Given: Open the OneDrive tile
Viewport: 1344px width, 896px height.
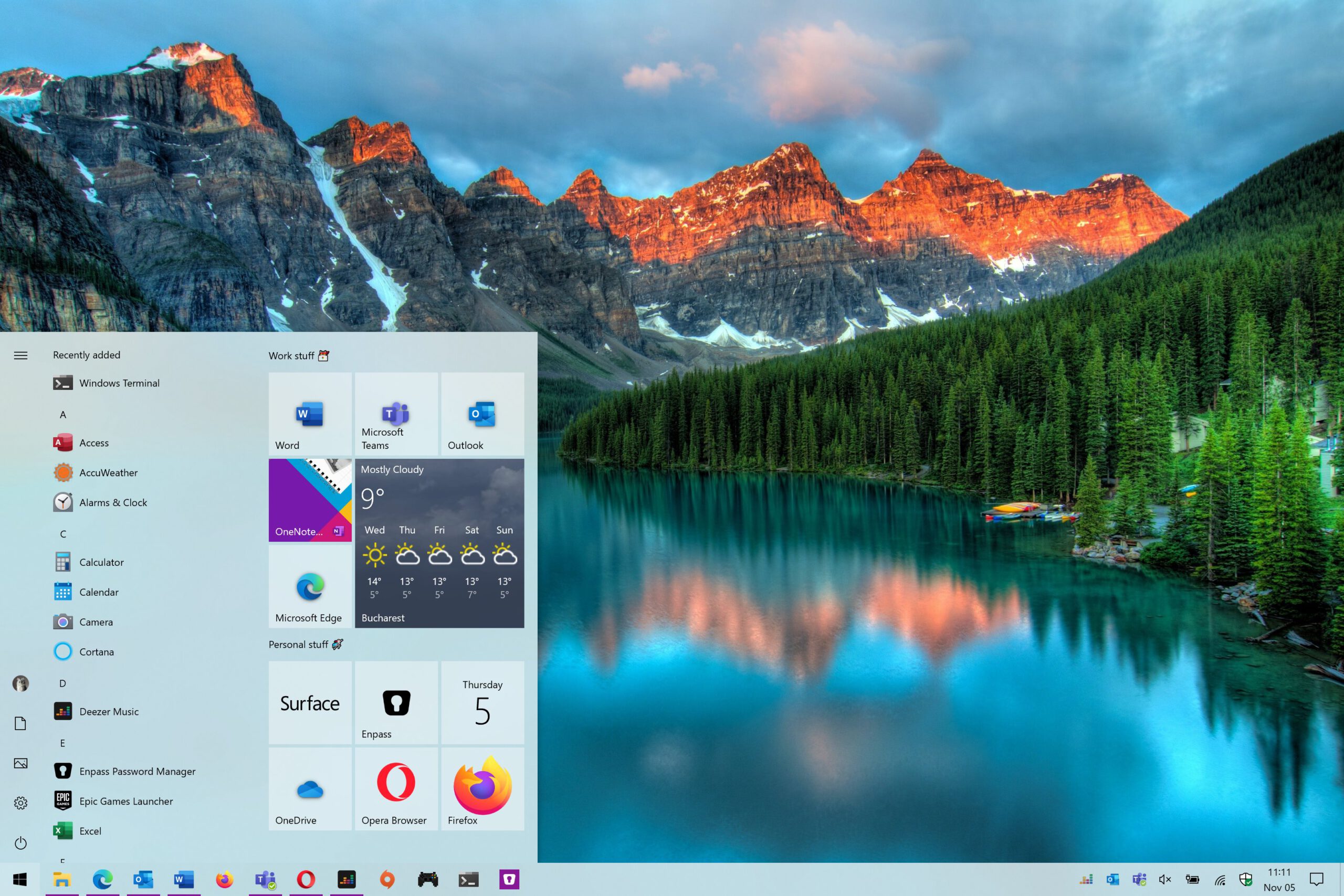Looking at the screenshot, I should tap(310, 788).
